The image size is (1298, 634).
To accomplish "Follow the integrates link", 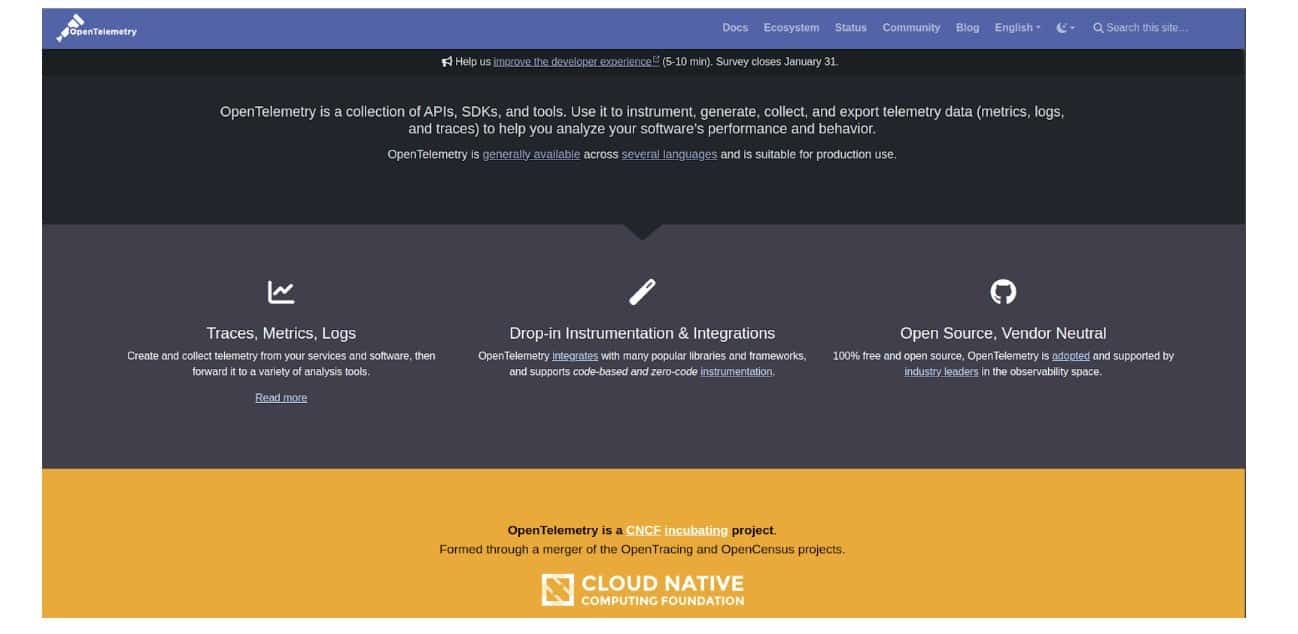I will pyautogui.click(x=575, y=356).
